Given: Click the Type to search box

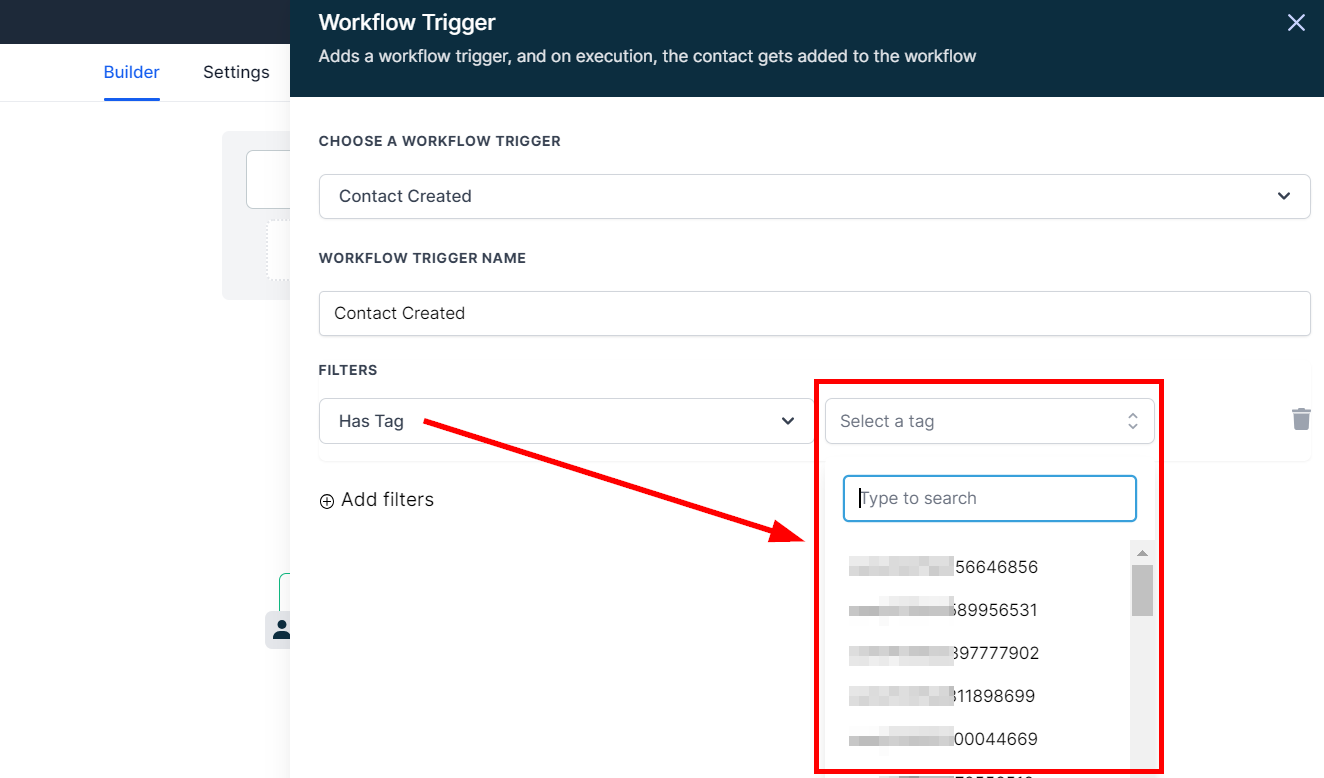Looking at the screenshot, I should click(x=990, y=498).
